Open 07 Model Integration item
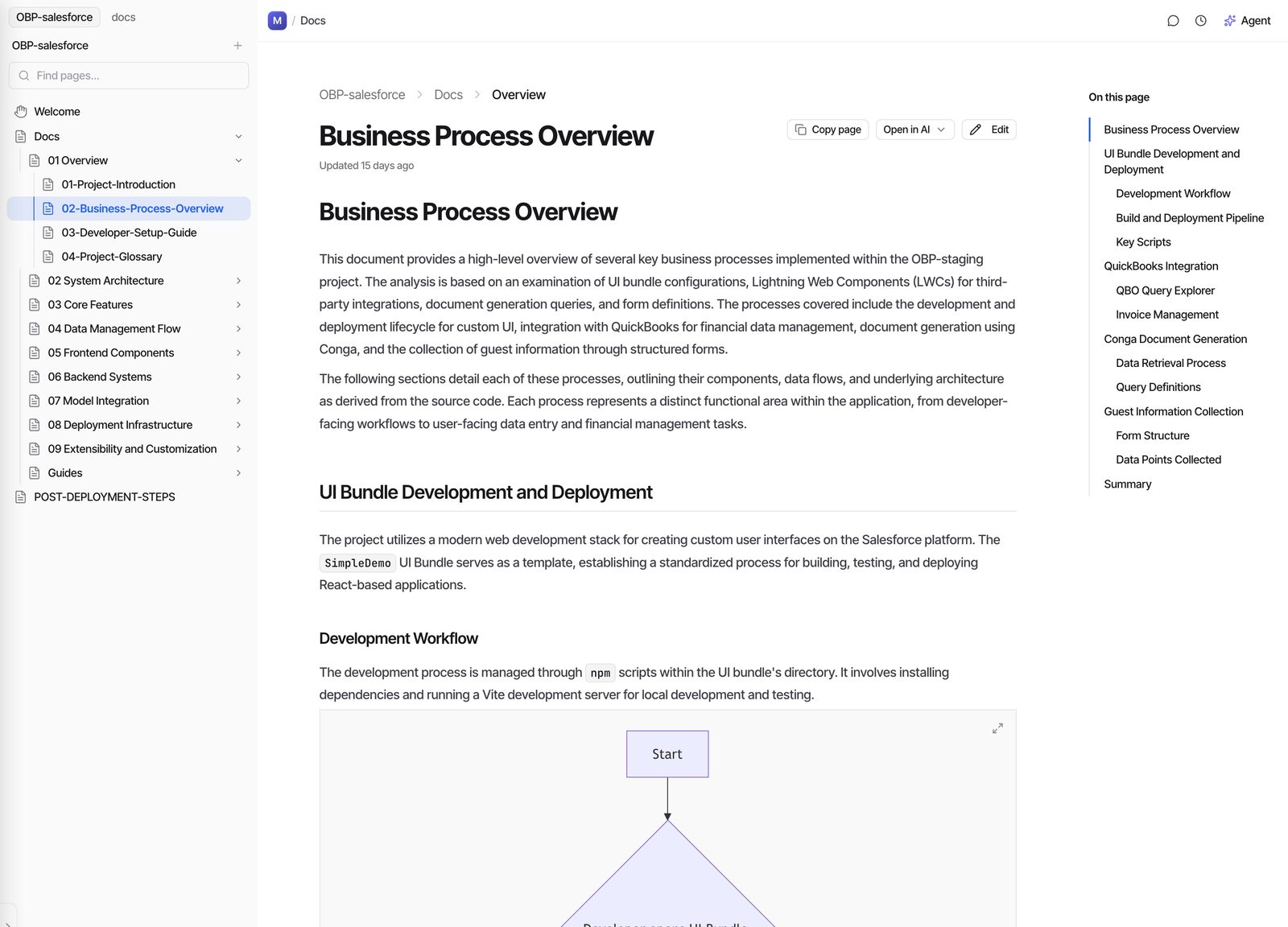Image resolution: width=1288 pixels, height=927 pixels. point(98,401)
